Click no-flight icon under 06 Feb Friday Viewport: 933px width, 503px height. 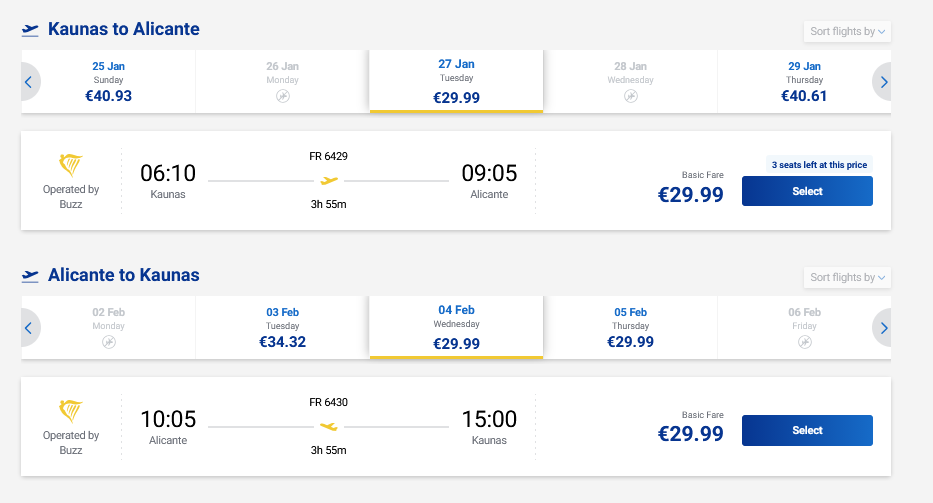click(x=804, y=342)
